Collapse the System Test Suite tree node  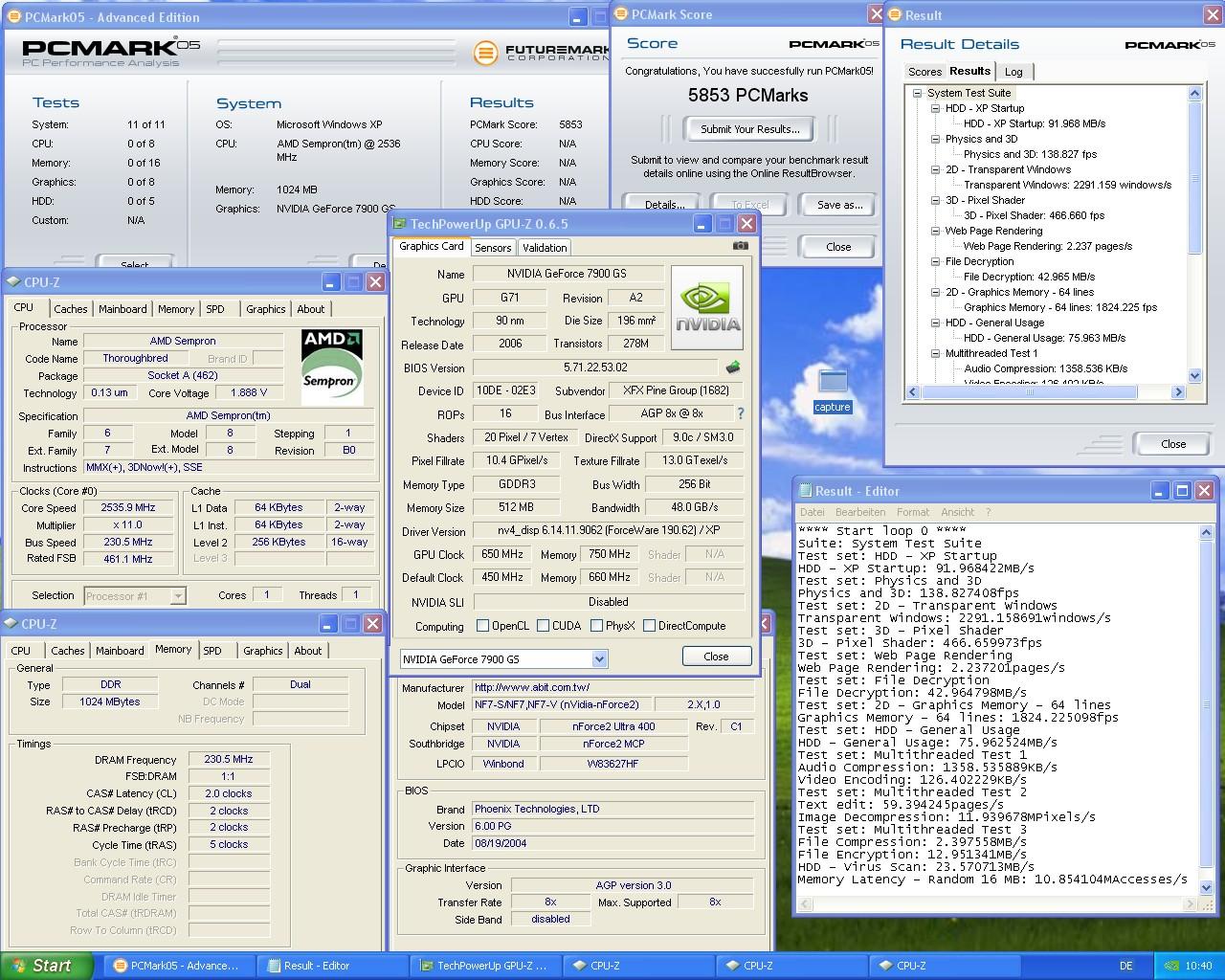917,93
